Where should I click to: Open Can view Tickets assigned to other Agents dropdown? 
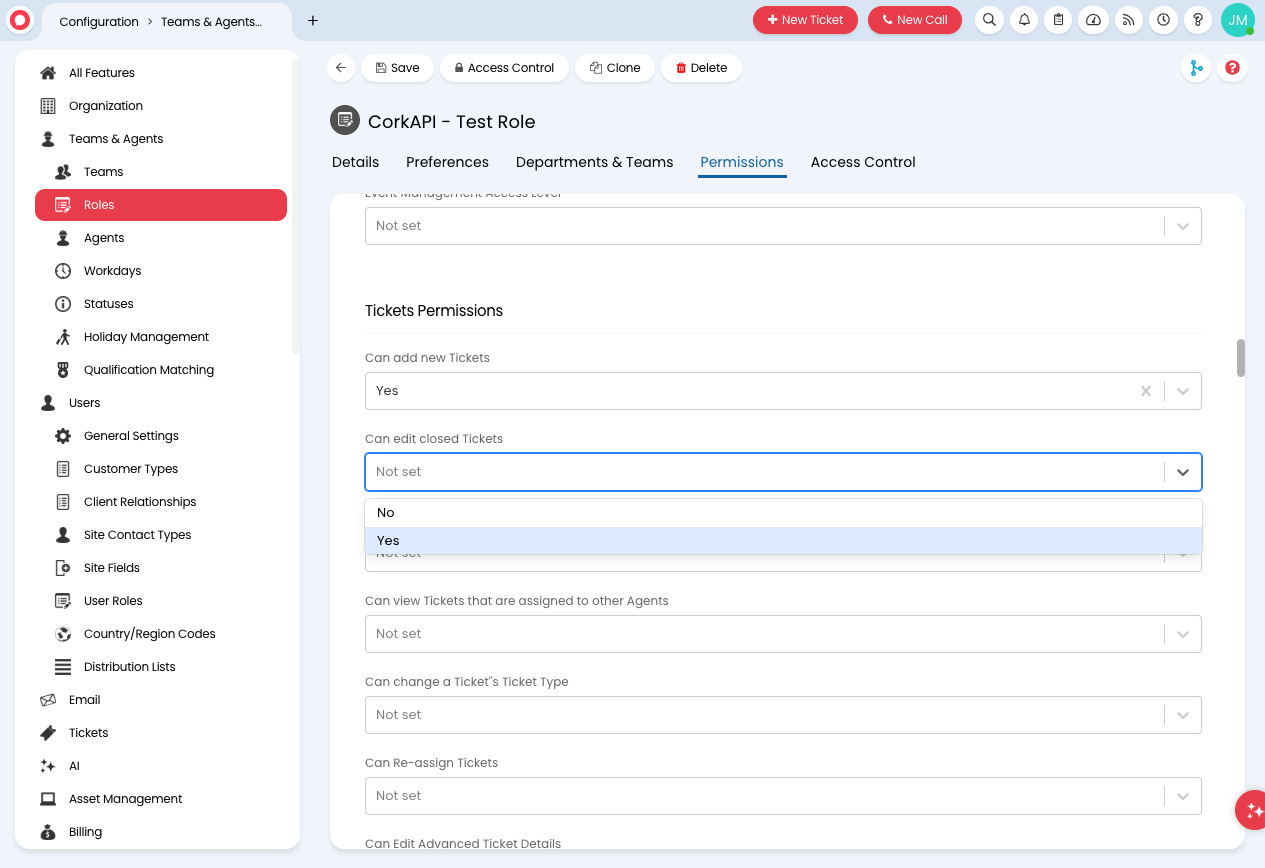[783, 634]
